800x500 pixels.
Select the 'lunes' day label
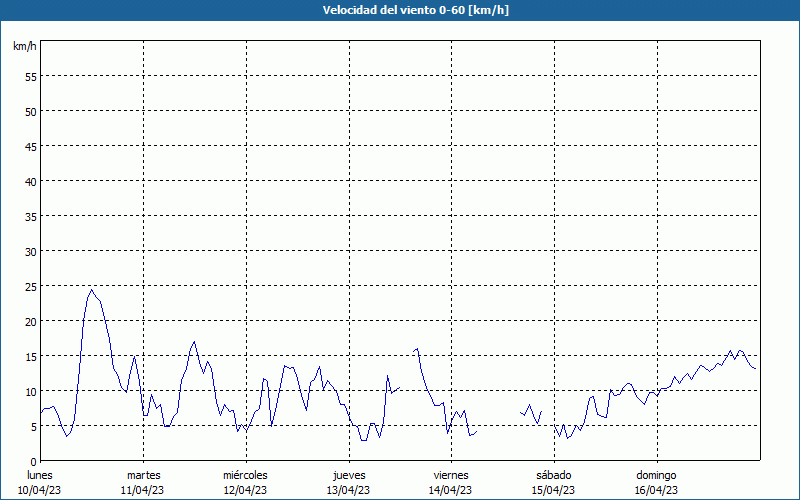[x=40, y=475]
